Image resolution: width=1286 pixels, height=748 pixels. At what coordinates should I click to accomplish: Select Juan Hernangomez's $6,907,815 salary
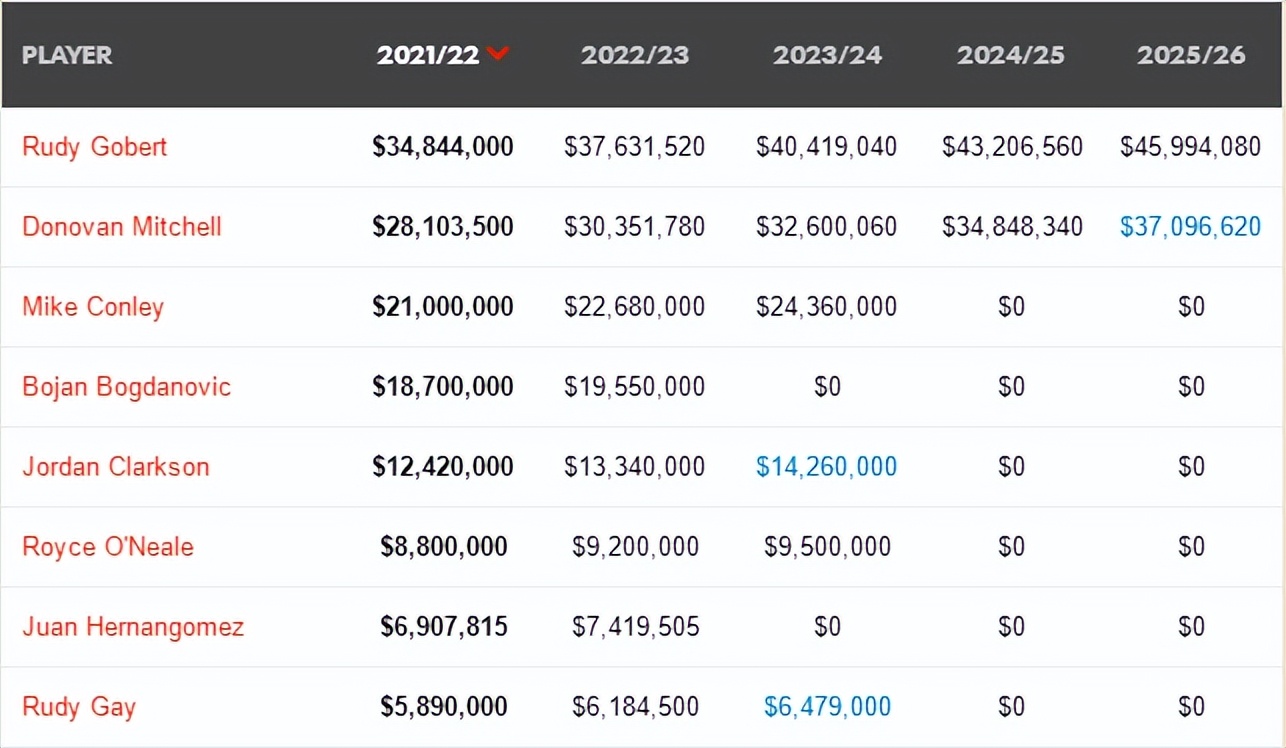pyautogui.click(x=444, y=627)
